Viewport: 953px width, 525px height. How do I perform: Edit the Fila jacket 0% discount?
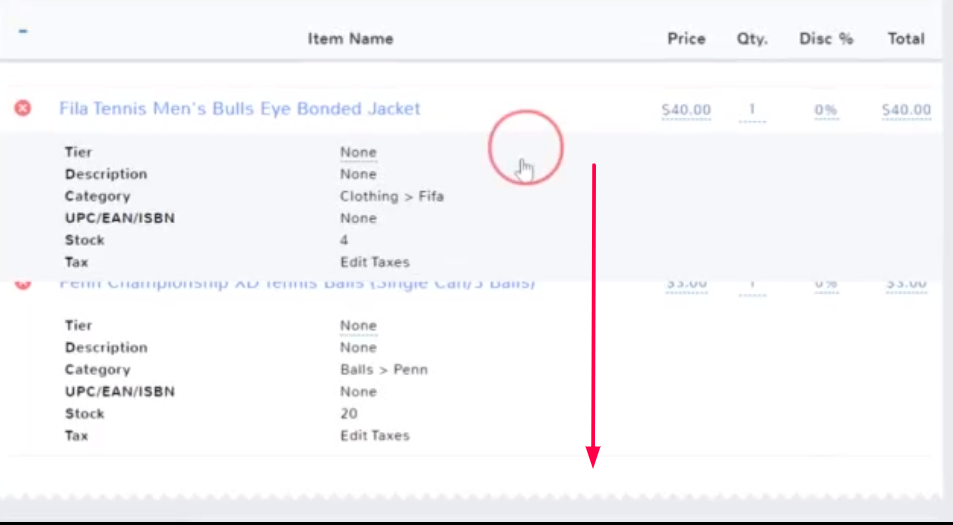825,110
